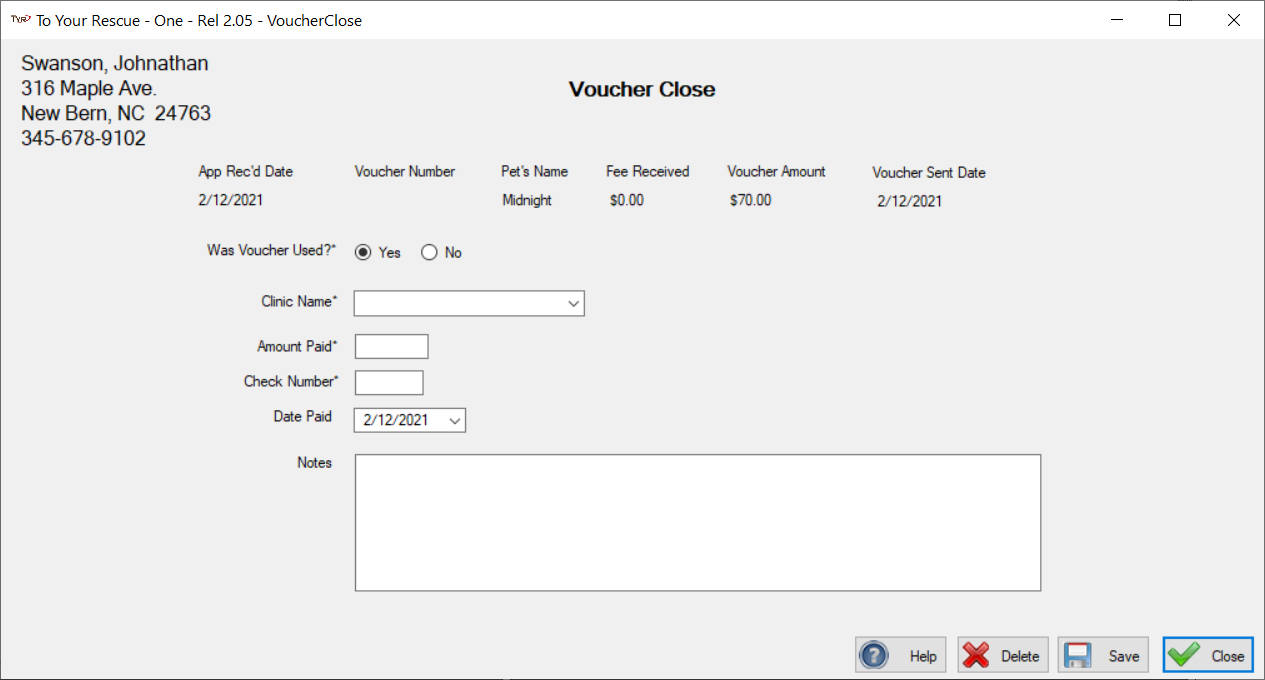Click the red X Delete icon
1265x680 pixels.
coord(975,656)
